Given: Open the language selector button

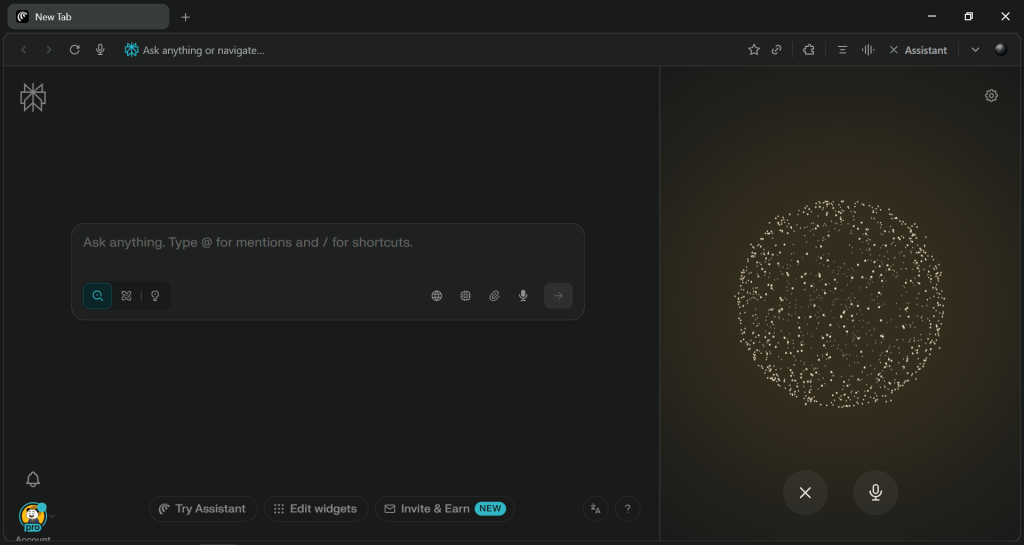Looking at the screenshot, I should click(596, 509).
